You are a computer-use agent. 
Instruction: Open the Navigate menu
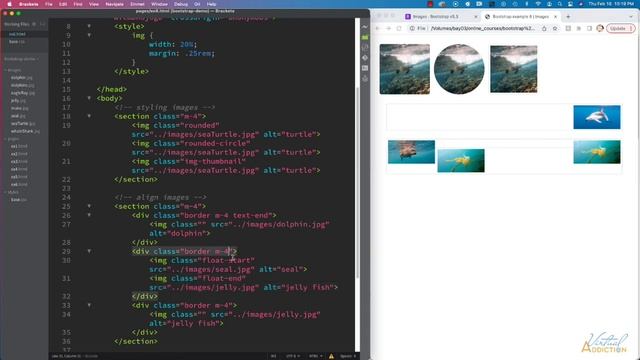point(114,4)
